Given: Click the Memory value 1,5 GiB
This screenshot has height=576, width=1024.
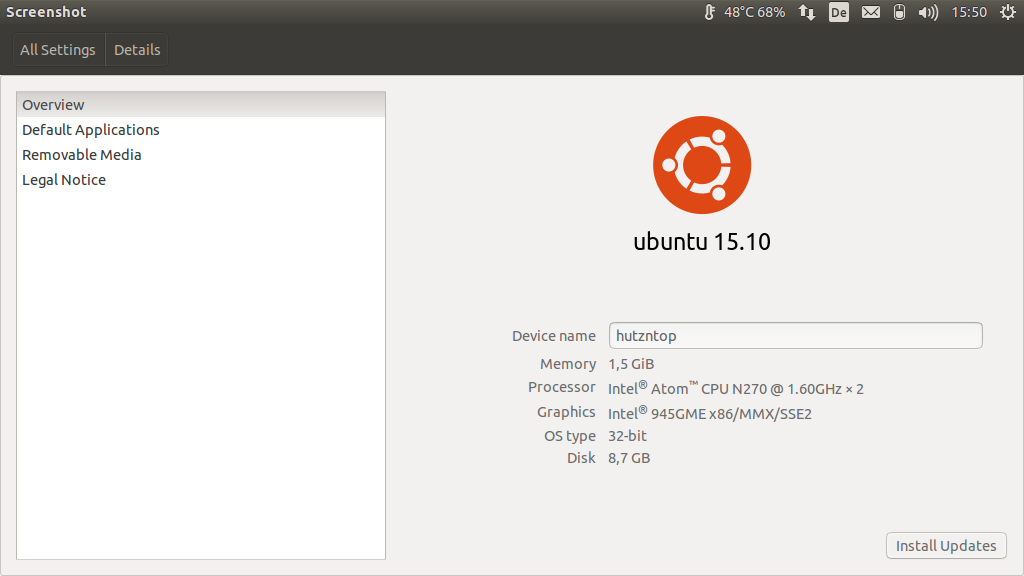Looking at the screenshot, I should pyautogui.click(x=631, y=364).
